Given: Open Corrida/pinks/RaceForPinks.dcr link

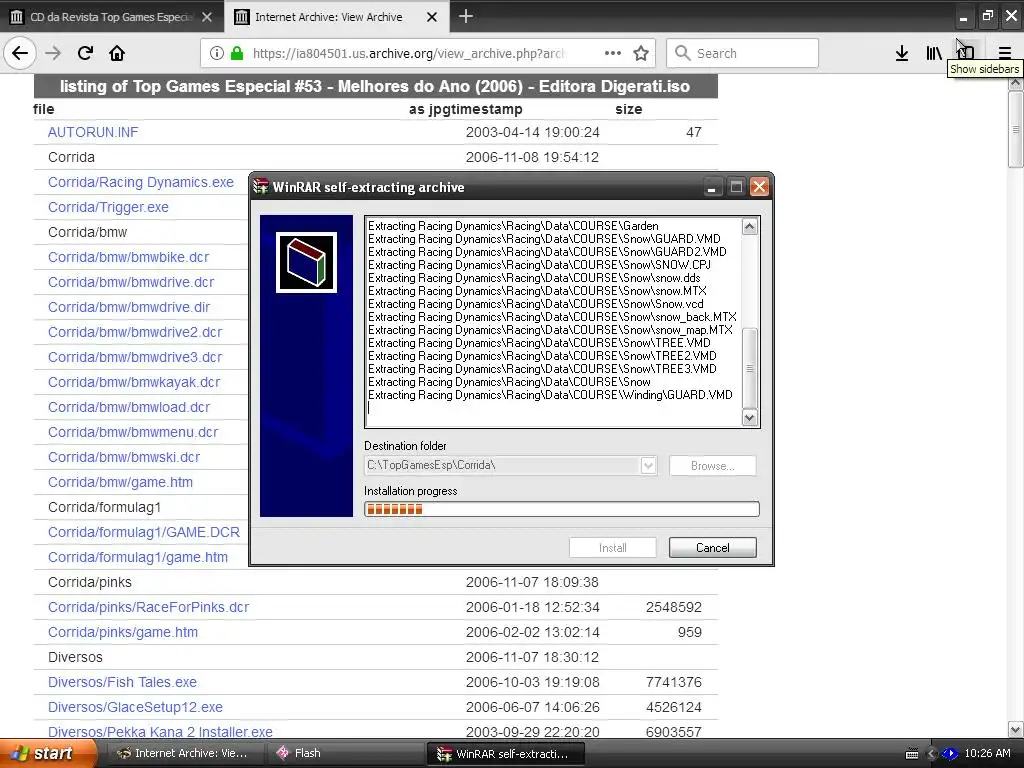Looking at the screenshot, I should pyautogui.click(x=148, y=607).
